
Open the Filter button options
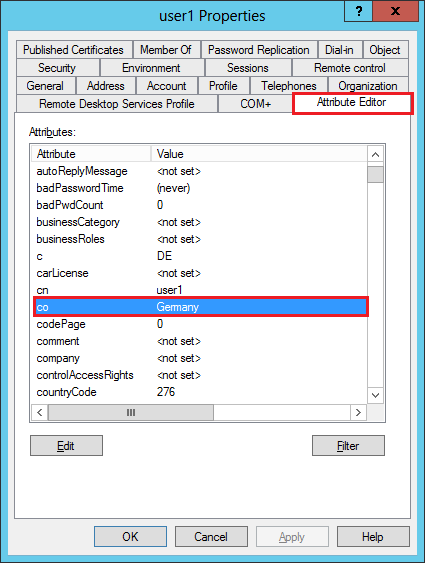click(348, 446)
